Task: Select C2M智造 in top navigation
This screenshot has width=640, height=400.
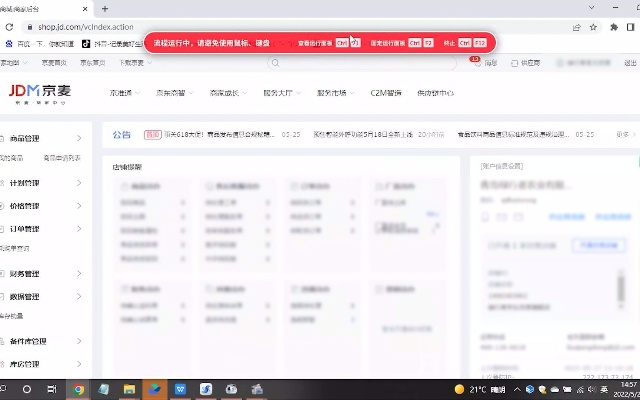Action: [x=385, y=92]
